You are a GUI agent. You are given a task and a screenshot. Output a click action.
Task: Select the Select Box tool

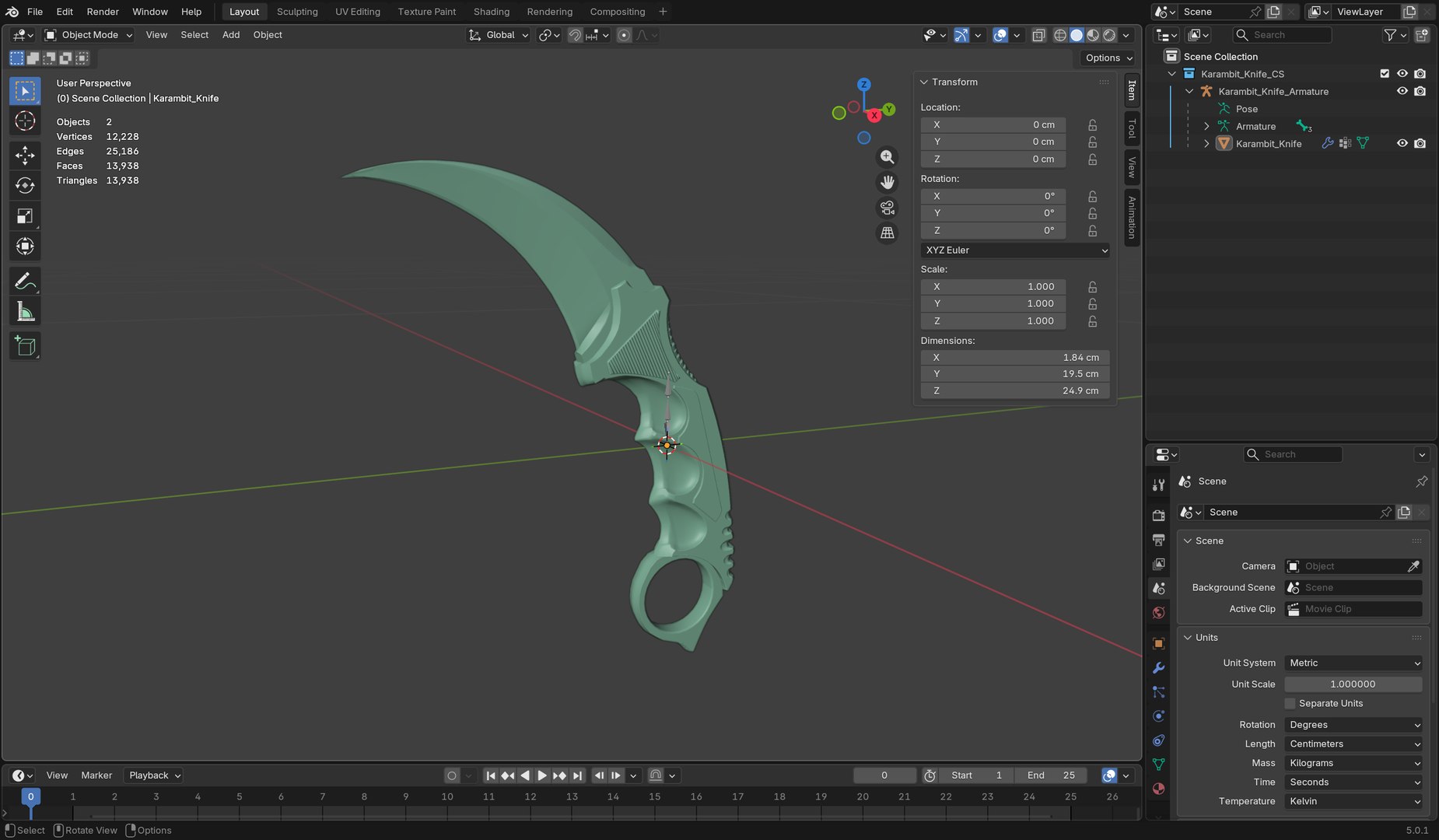pos(25,91)
